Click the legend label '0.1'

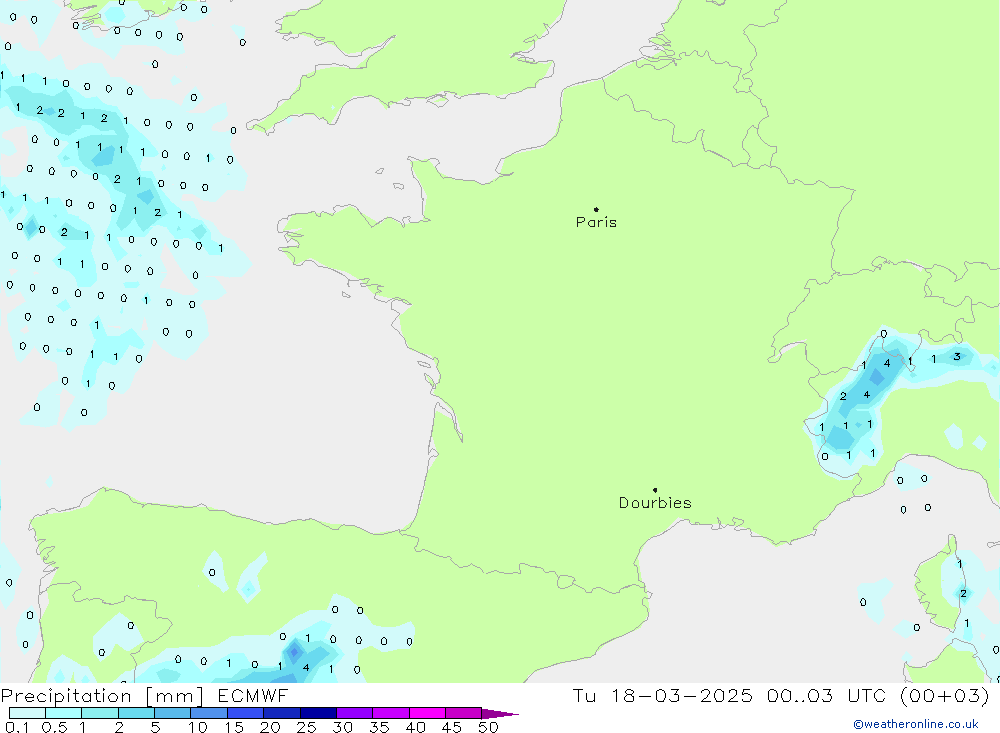(17, 727)
